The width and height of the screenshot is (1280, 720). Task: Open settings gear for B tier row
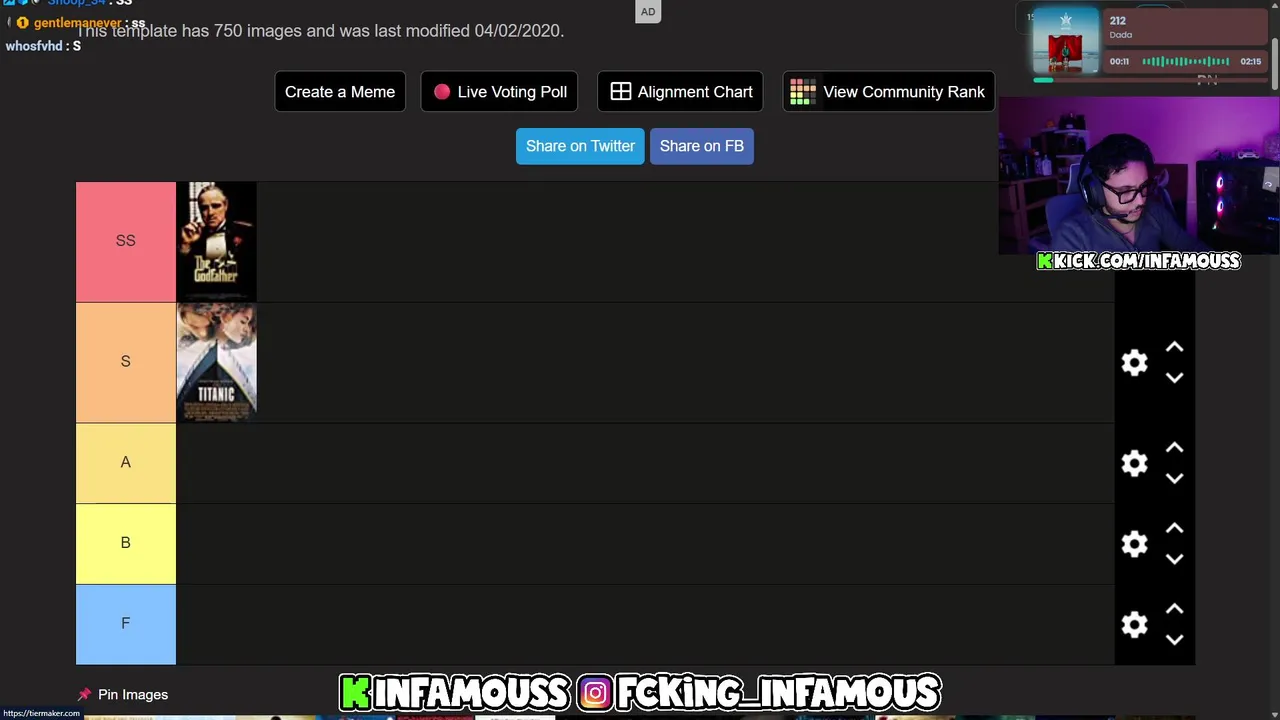tap(1134, 544)
